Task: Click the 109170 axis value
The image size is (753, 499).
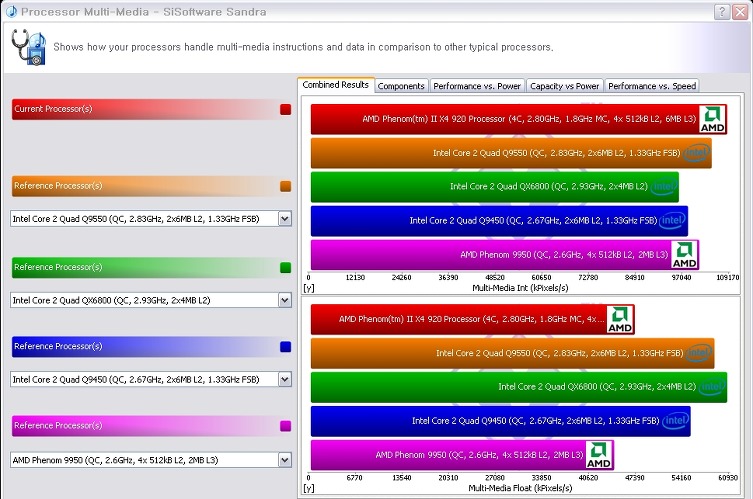Action: [x=728, y=278]
